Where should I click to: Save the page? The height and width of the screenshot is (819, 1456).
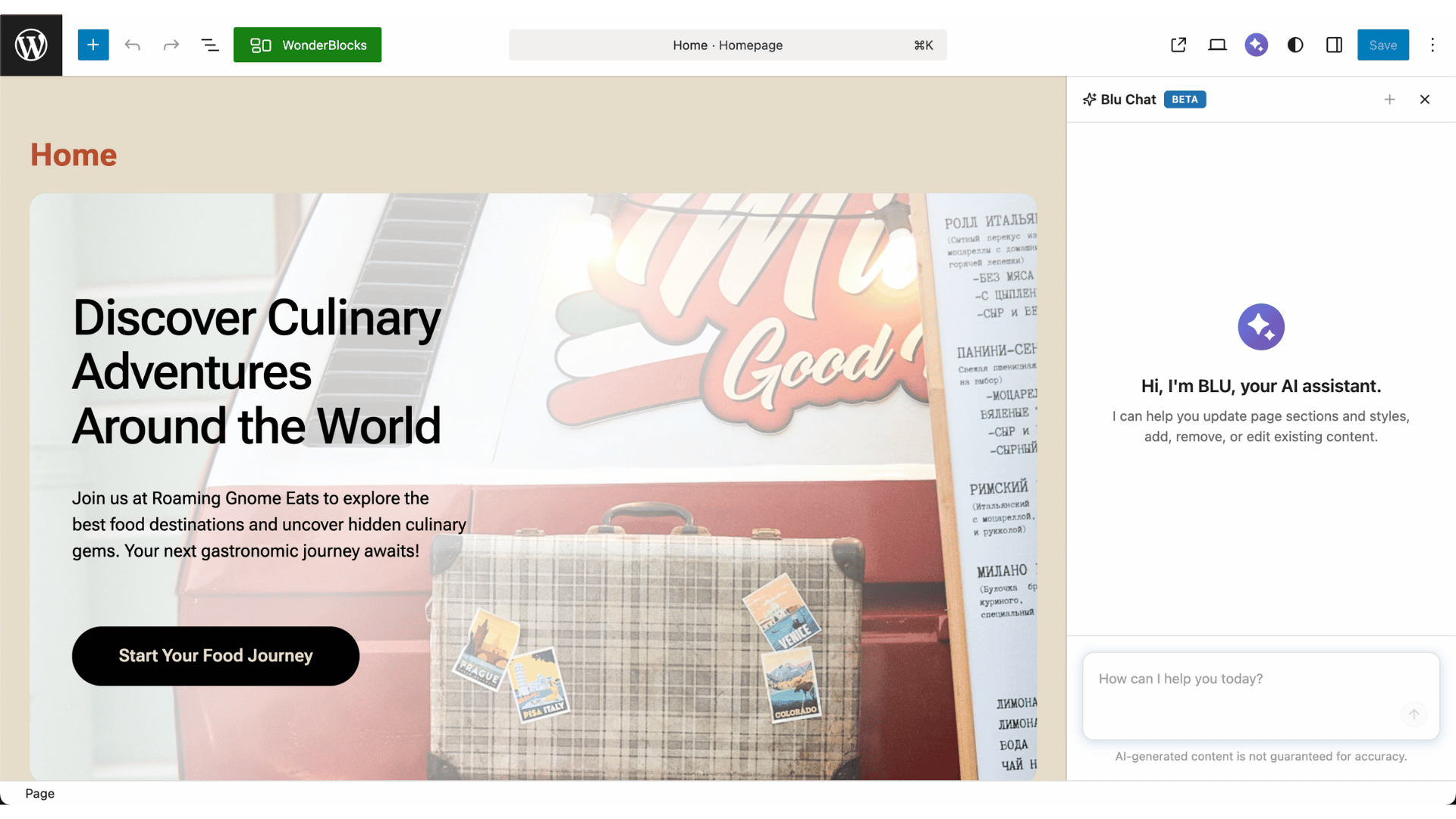click(1382, 45)
